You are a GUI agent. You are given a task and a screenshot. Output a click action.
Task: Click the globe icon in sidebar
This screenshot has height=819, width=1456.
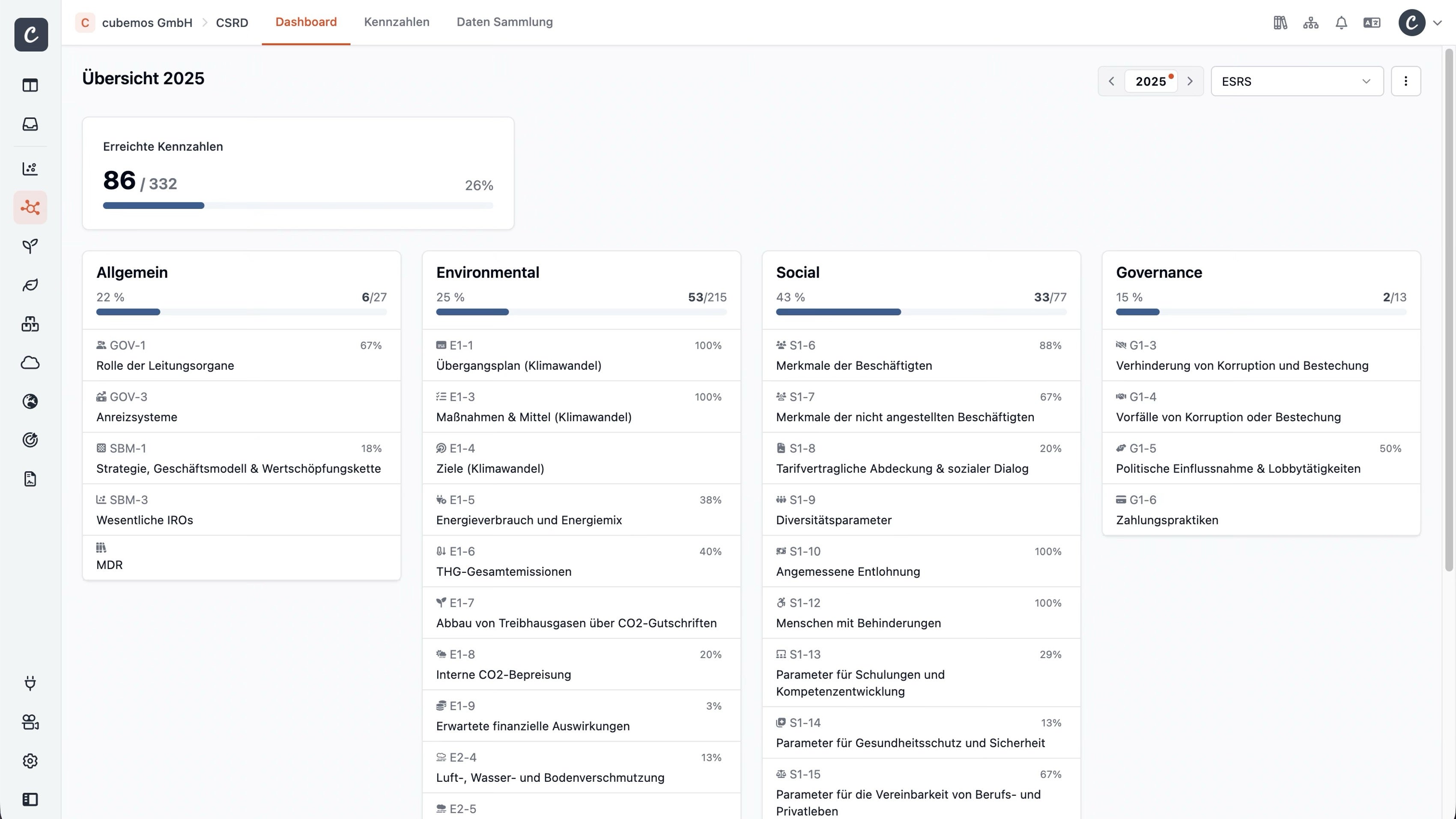point(30,401)
